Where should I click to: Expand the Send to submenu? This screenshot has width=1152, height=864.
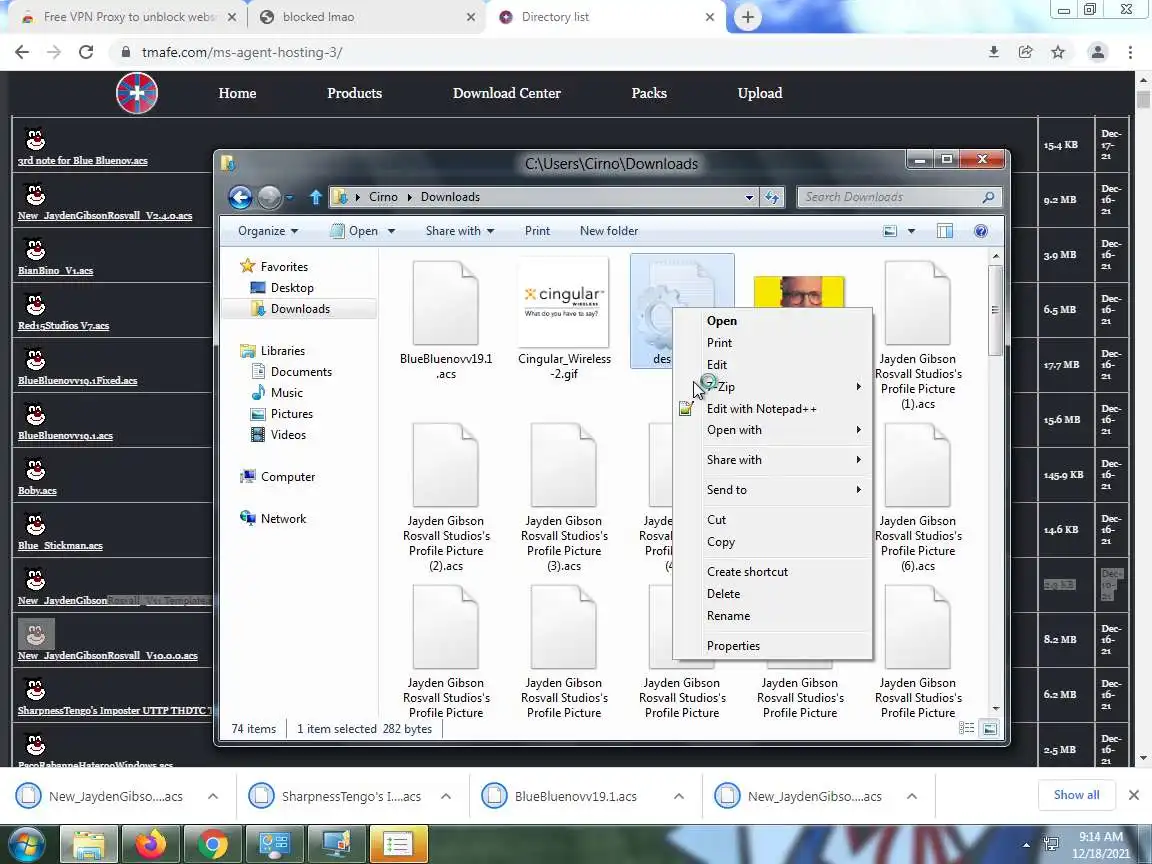(x=774, y=489)
